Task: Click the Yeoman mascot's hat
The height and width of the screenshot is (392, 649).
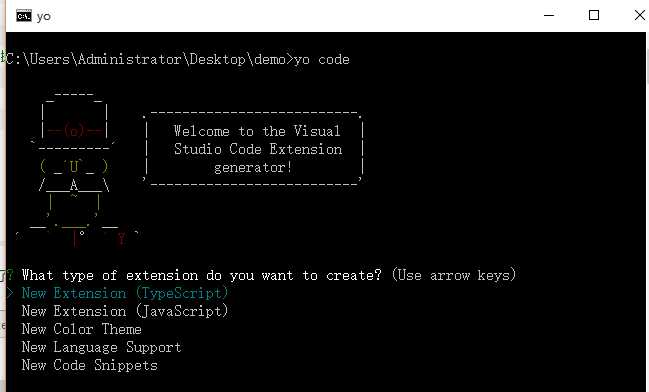Action: 75,120
